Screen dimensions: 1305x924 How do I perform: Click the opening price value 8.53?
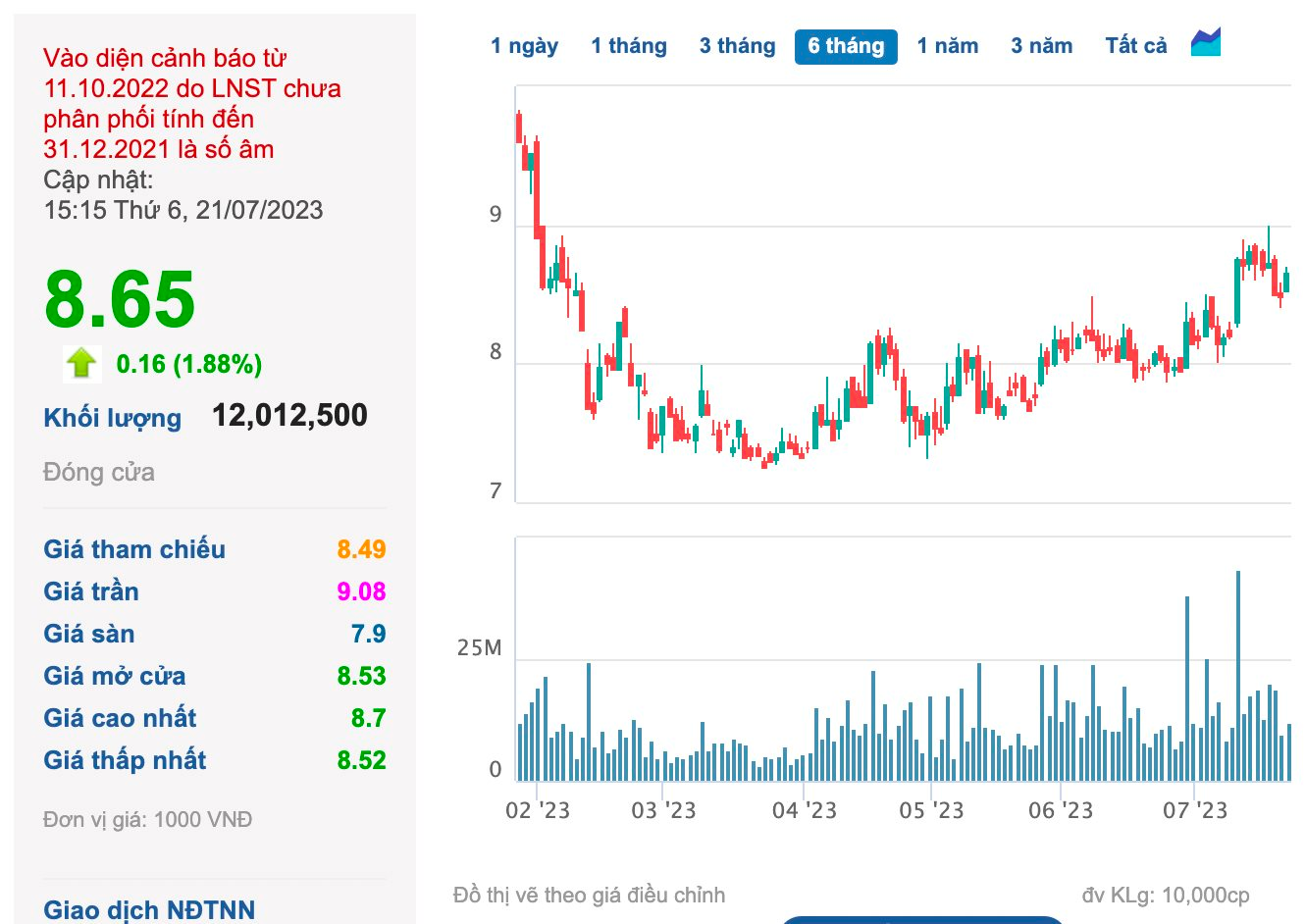361,676
